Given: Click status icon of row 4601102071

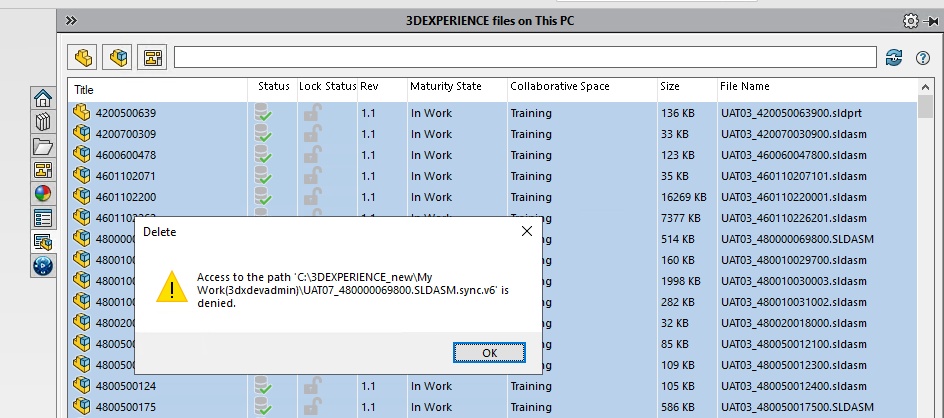Looking at the screenshot, I should pos(263,176).
